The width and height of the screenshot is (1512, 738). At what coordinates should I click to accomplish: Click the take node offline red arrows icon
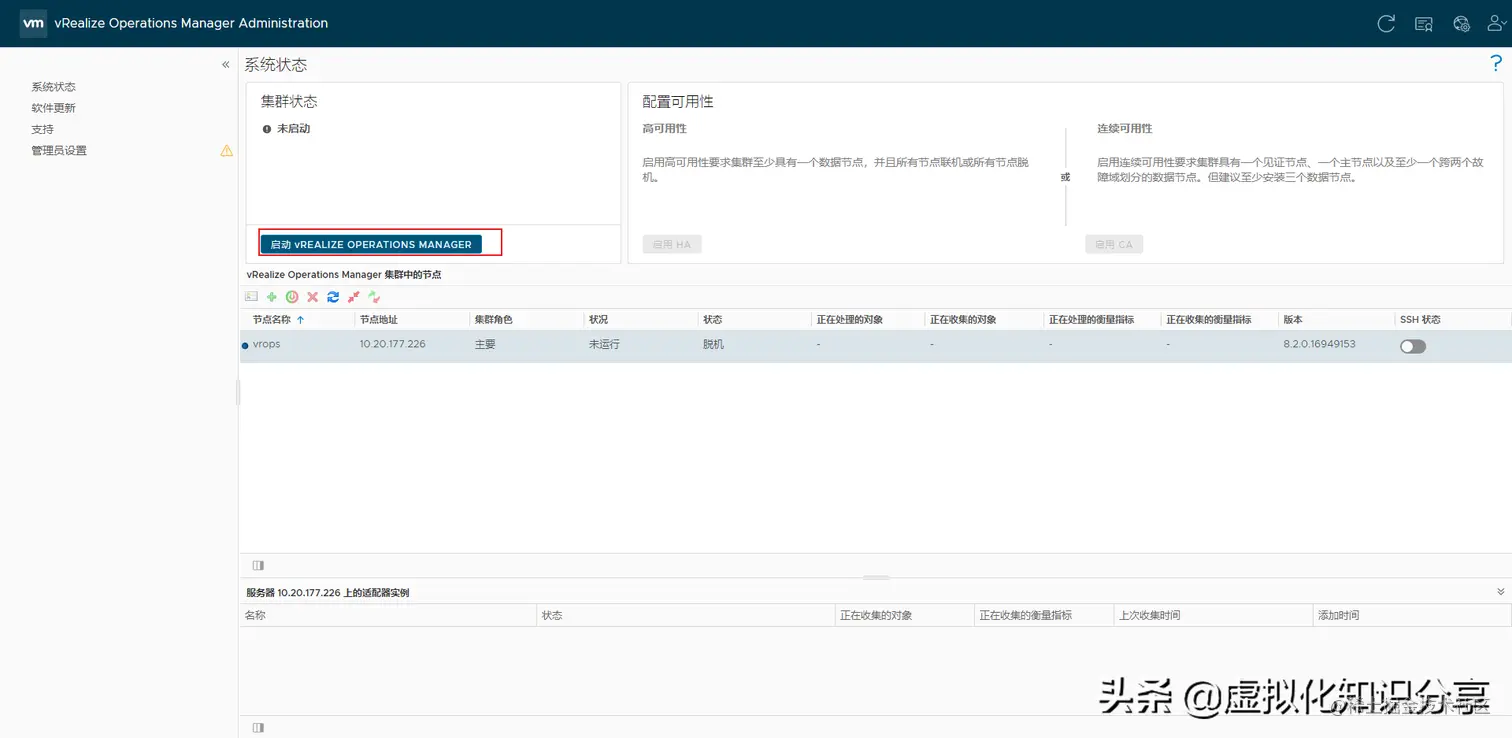(353, 297)
